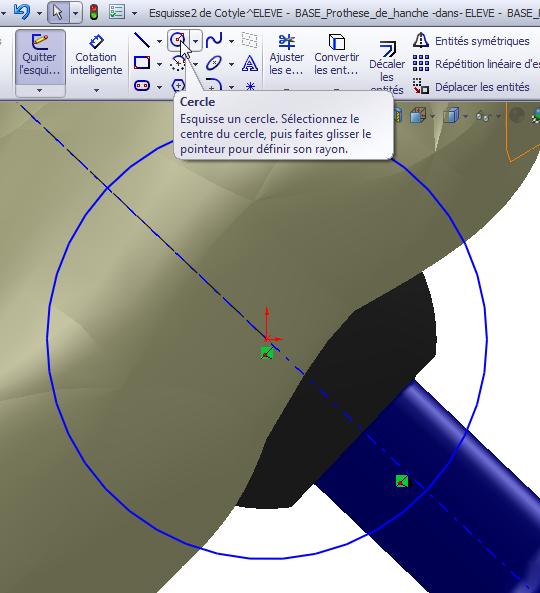Open the Rectangle tool dropdown arrow
This screenshot has height=593, width=540.
160,64
